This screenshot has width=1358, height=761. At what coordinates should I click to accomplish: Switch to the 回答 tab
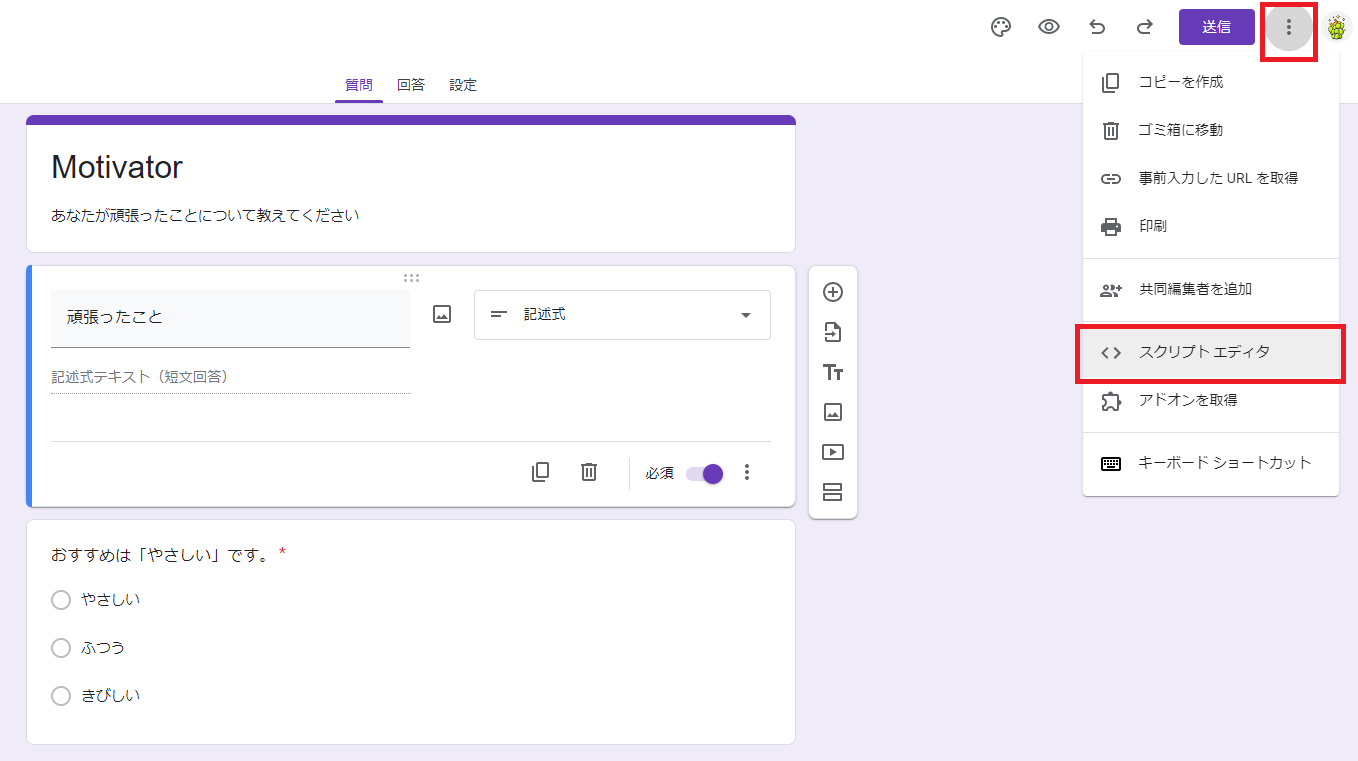click(x=411, y=85)
